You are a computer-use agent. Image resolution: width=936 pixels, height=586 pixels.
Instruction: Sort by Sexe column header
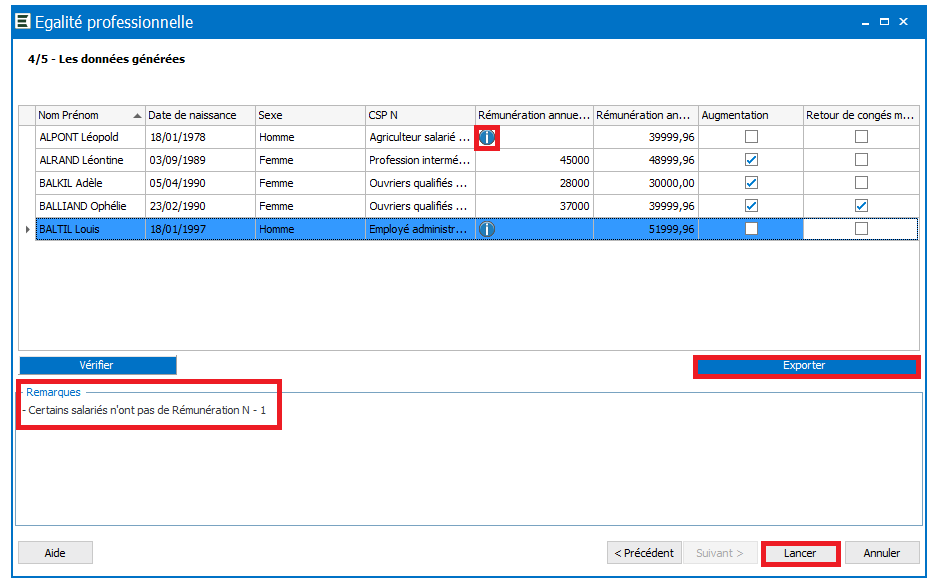click(x=310, y=115)
